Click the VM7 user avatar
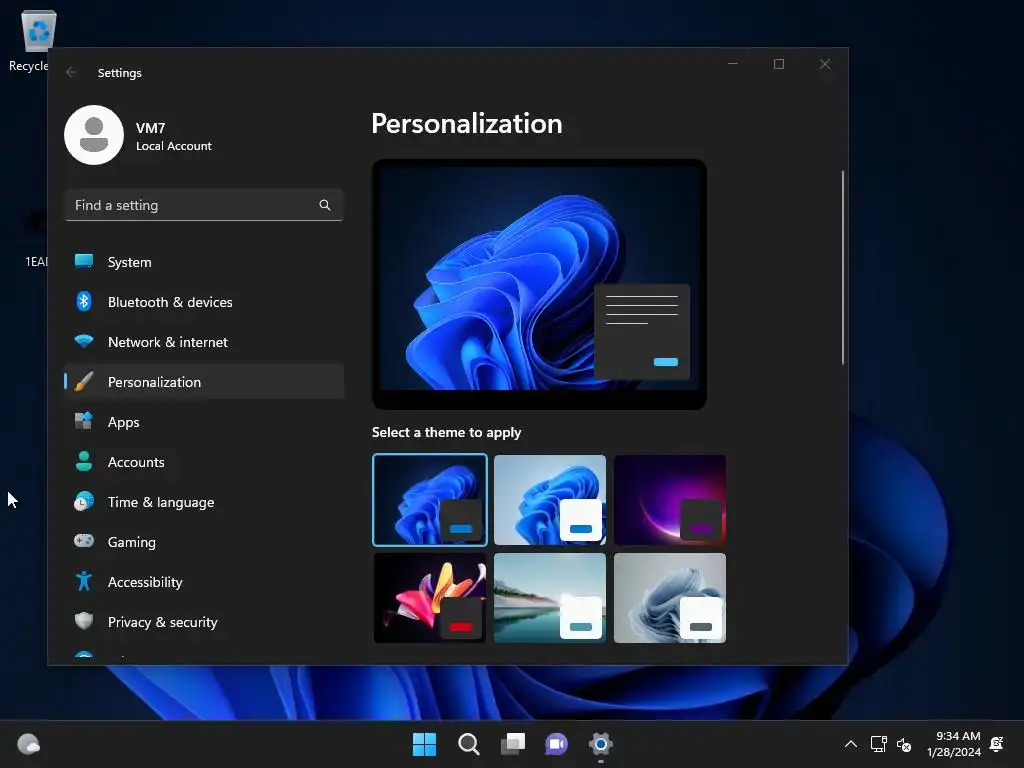Image resolution: width=1024 pixels, height=768 pixels. [x=94, y=135]
